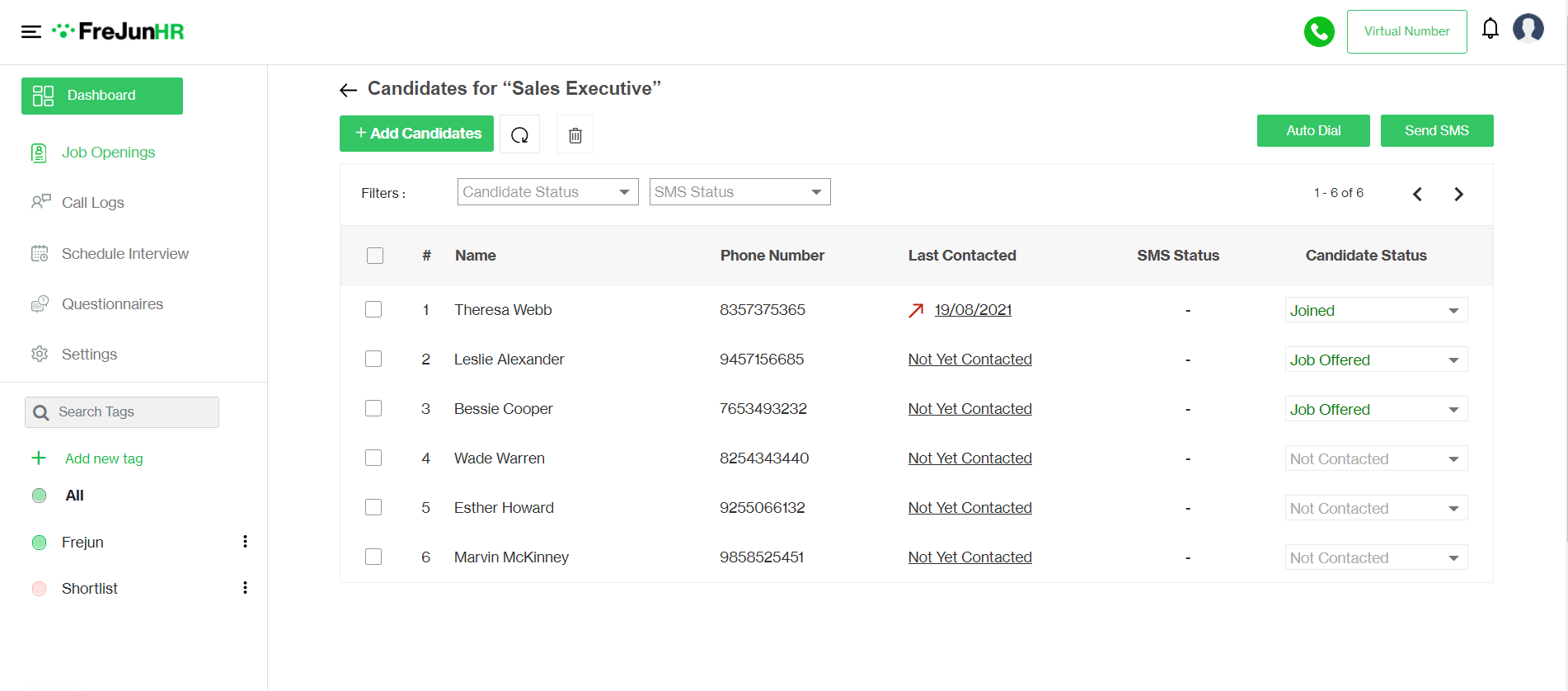Toggle the hamburger sidebar menu
The image size is (1568, 691).
[31, 32]
